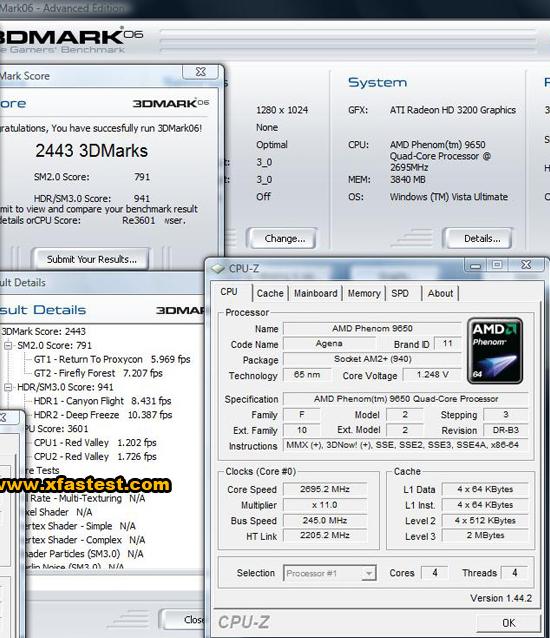Image resolution: width=550 pixels, height=638 pixels.
Task: Open the Processor #1 selection dropdown
Action: tap(369, 573)
